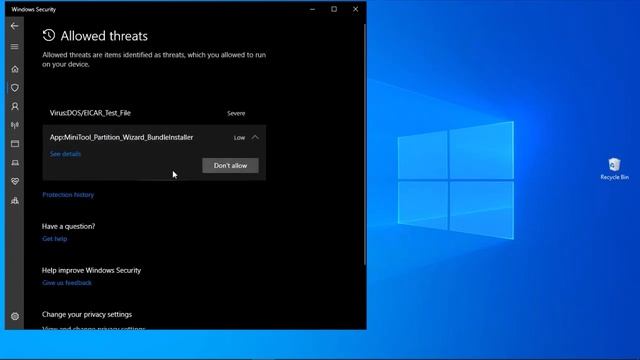Screen dimensions: 640x360
Task: Click the Get help link
Action: 54,239
